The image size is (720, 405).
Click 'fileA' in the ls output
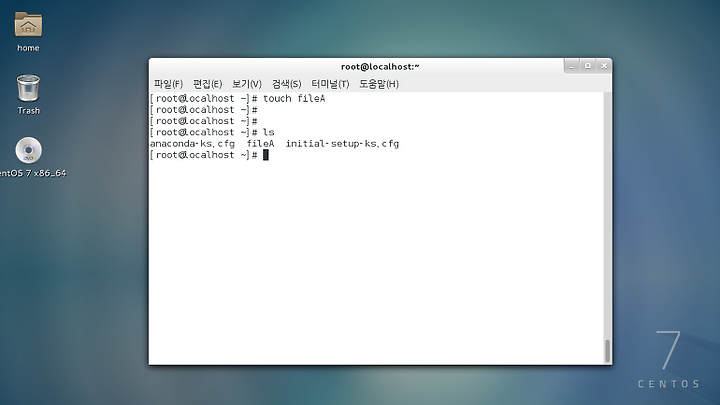click(x=260, y=144)
